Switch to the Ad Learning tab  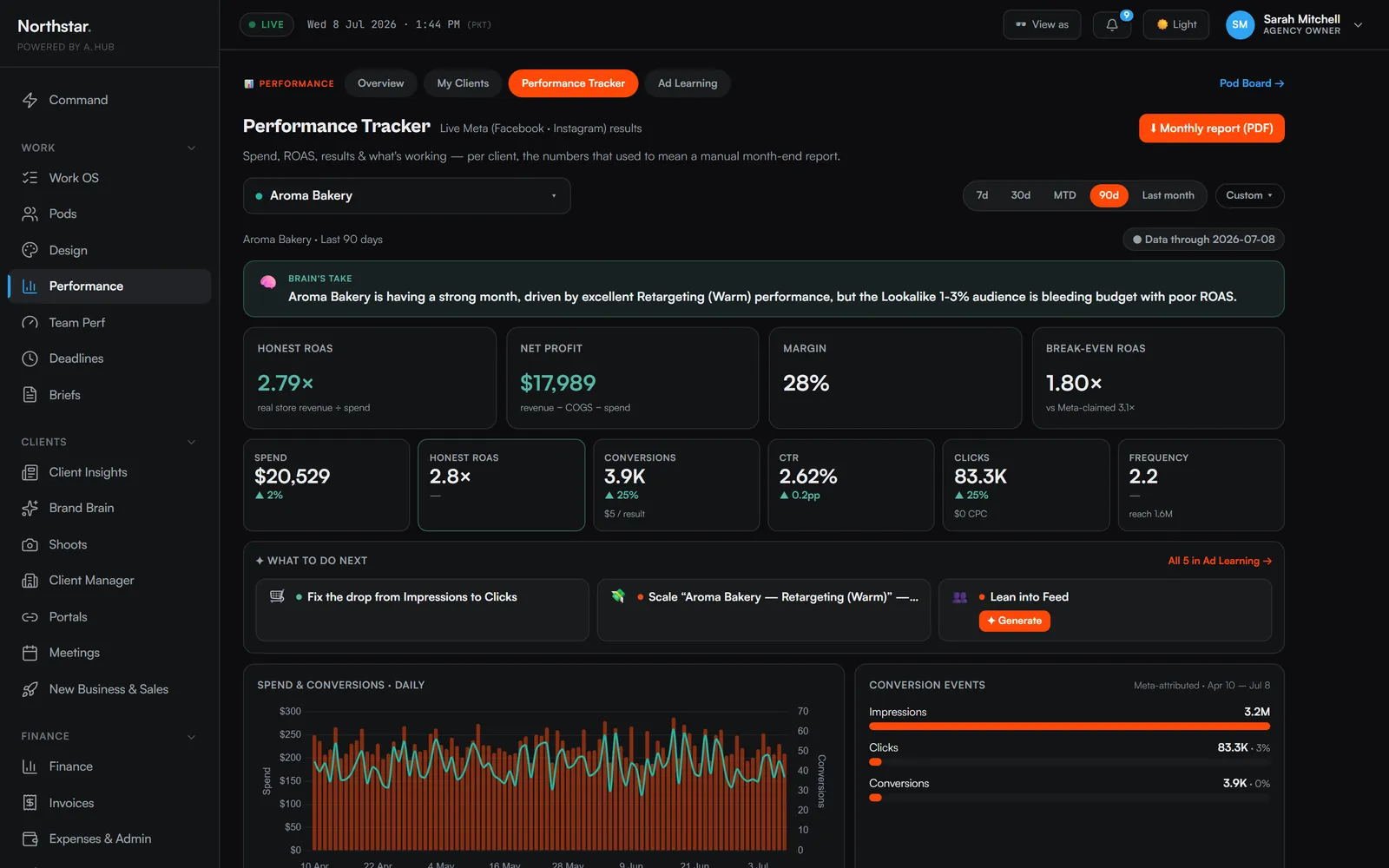point(688,83)
